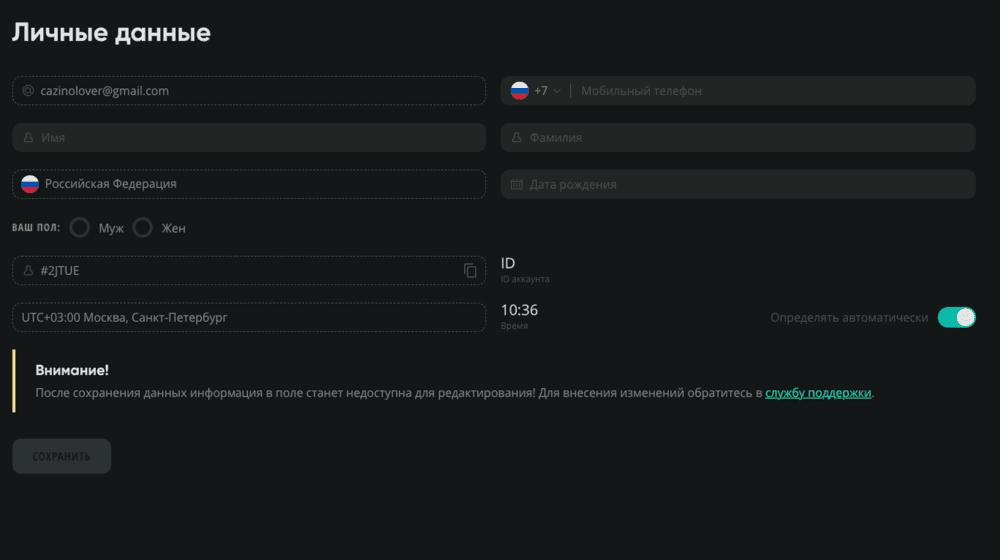
Task: Toggle the Определять автоматически switch
Action: (x=956, y=318)
